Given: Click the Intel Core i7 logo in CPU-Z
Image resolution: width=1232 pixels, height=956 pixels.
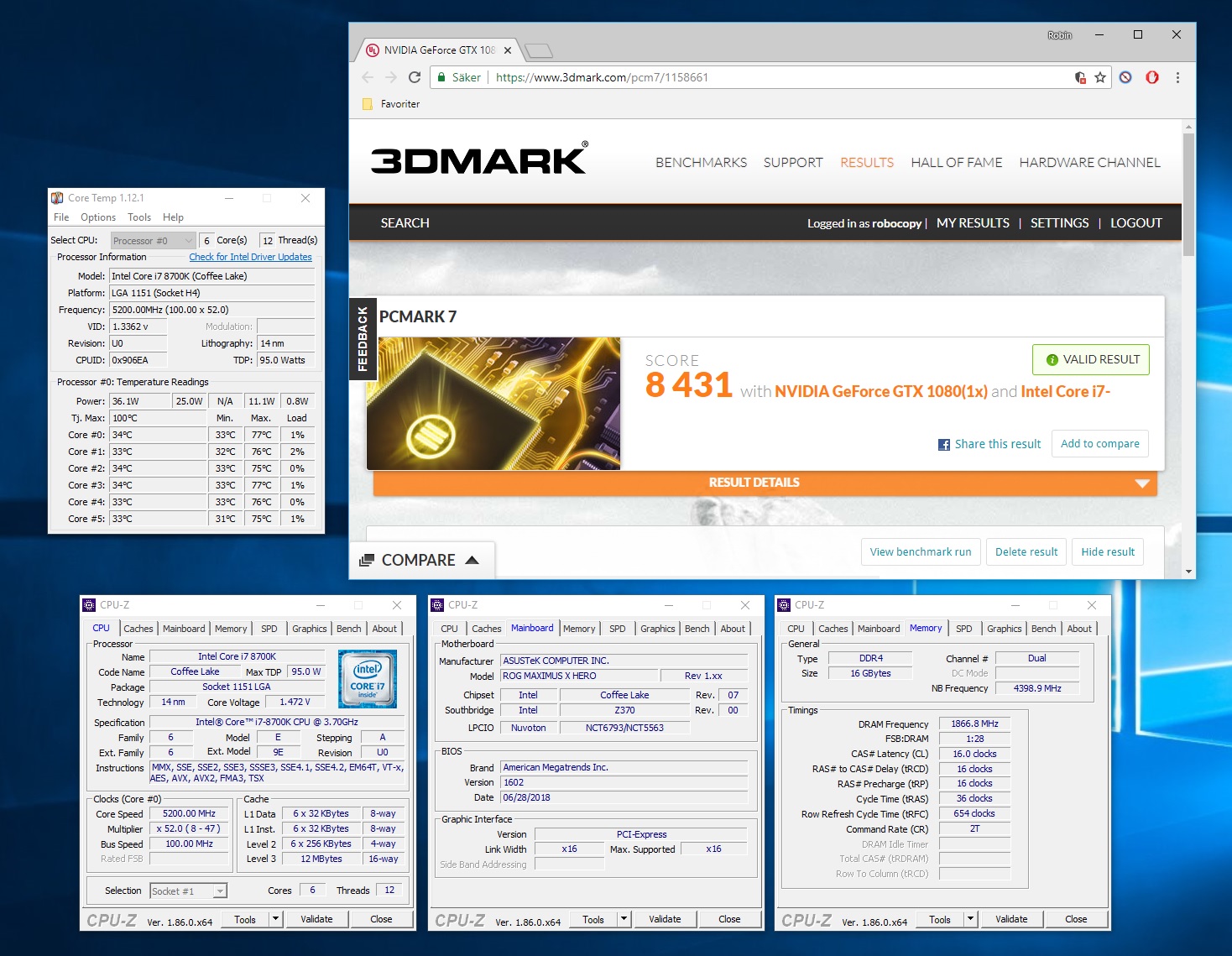Looking at the screenshot, I should (x=367, y=678).
